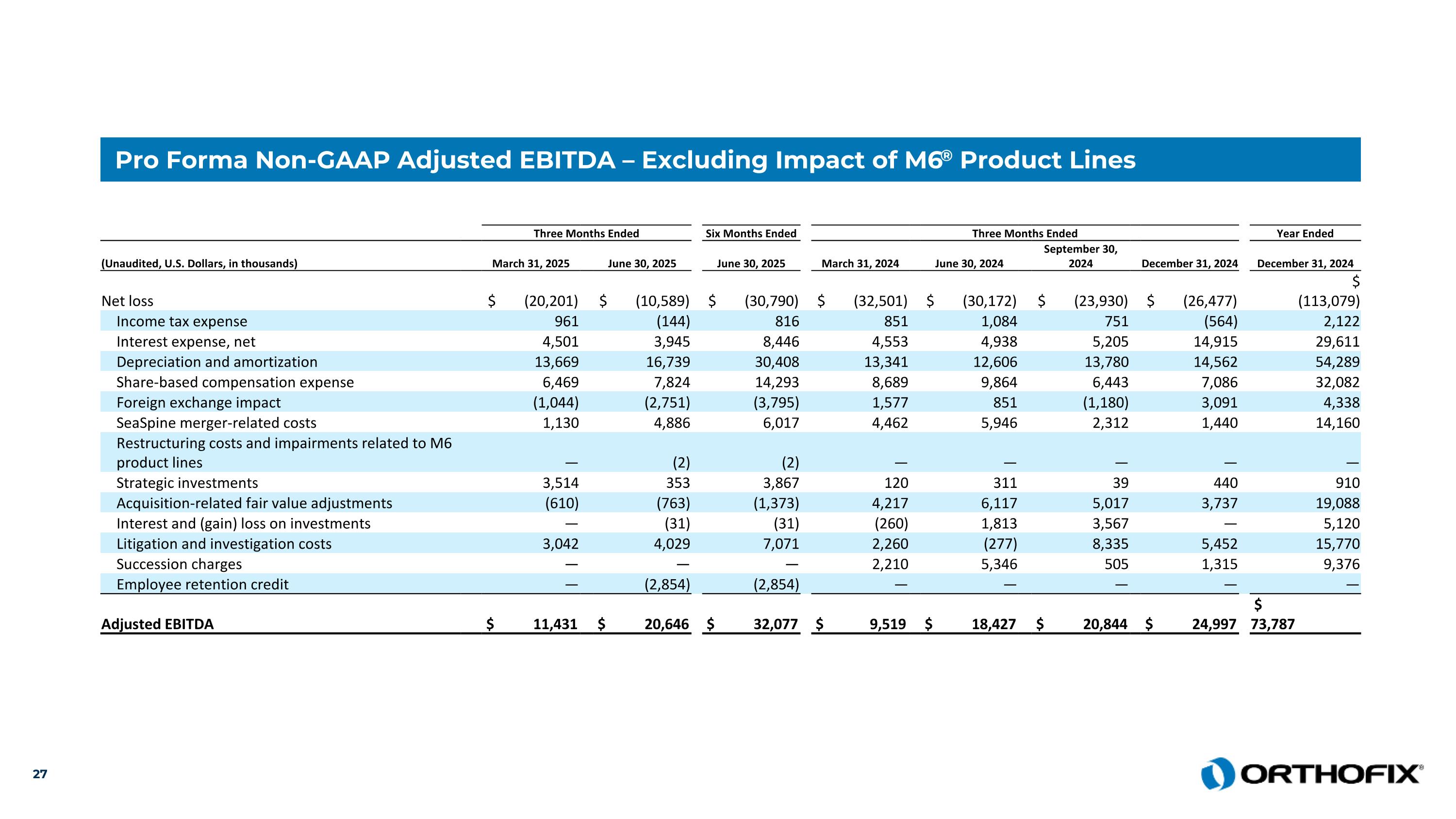
Task: Click Depreciation and amortization label
Action: [x=216, y=362]
